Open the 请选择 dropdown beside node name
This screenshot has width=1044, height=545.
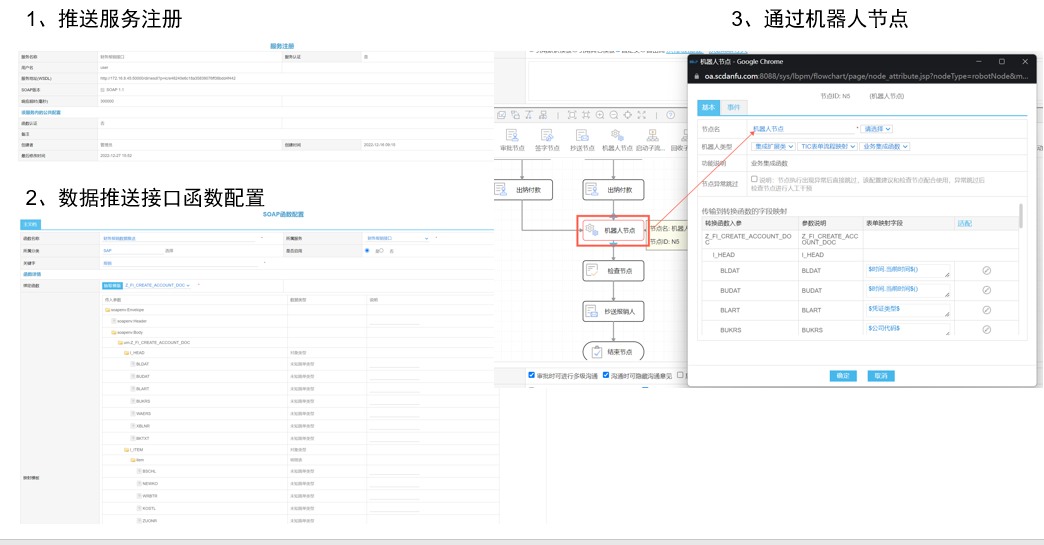(877, 129)
